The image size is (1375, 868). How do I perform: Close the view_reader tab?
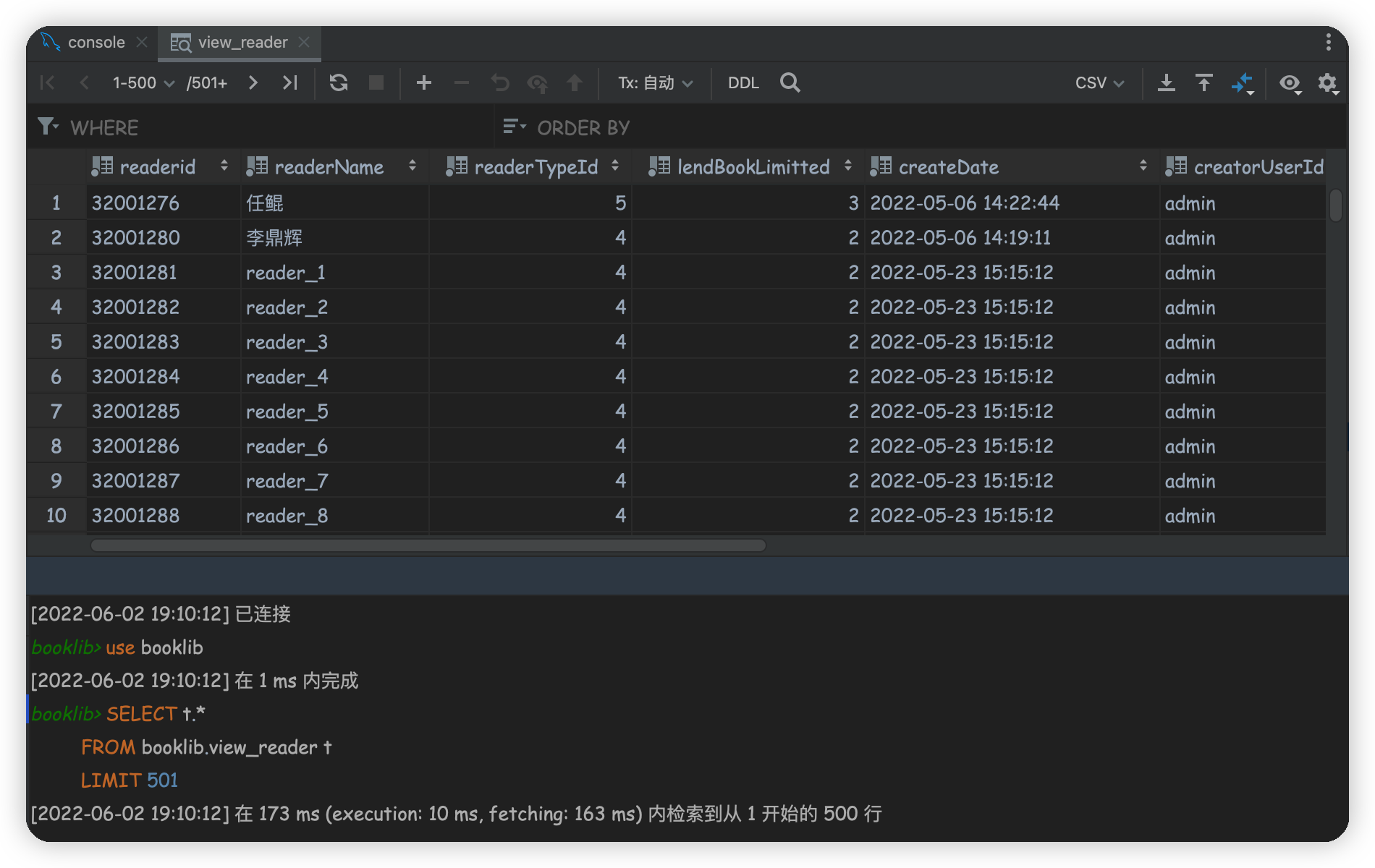305,43
